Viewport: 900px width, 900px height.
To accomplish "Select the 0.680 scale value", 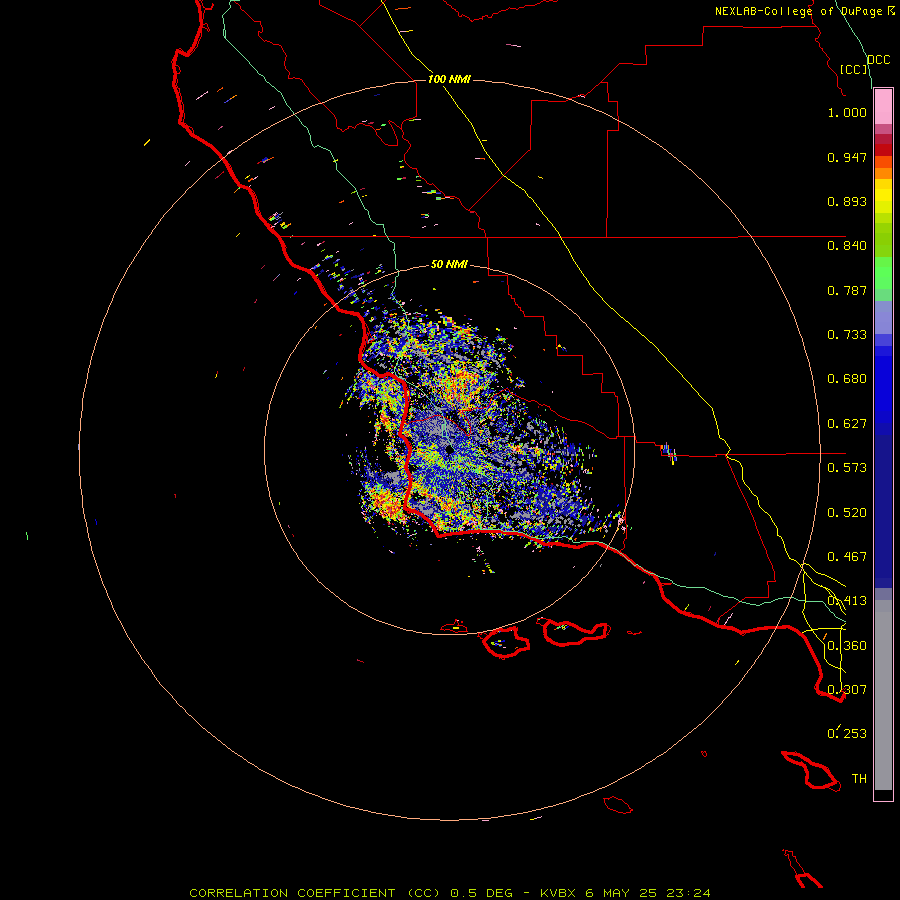I will (x=847, y=379).
